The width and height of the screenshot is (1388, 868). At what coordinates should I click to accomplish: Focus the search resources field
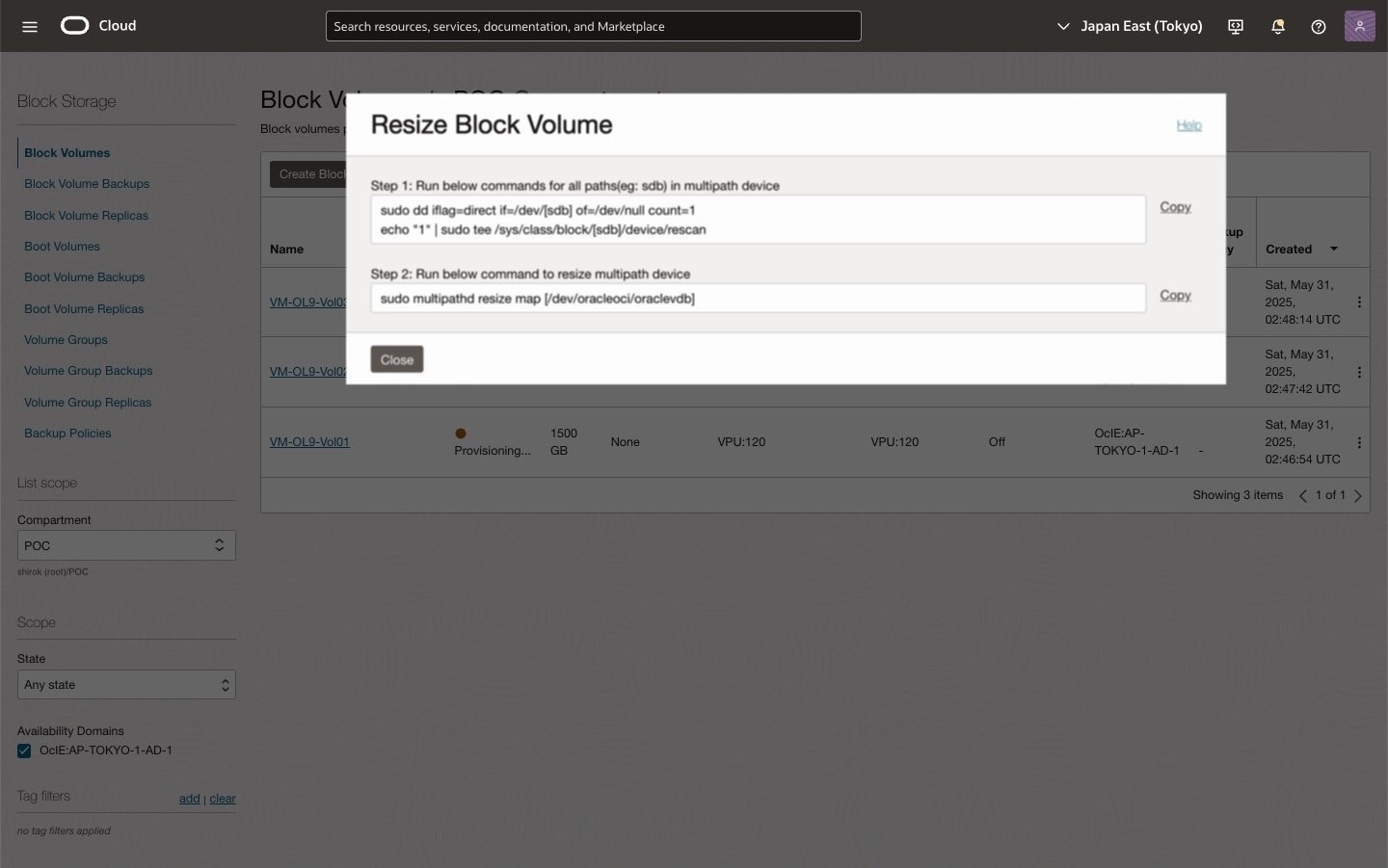pos(593,26)
